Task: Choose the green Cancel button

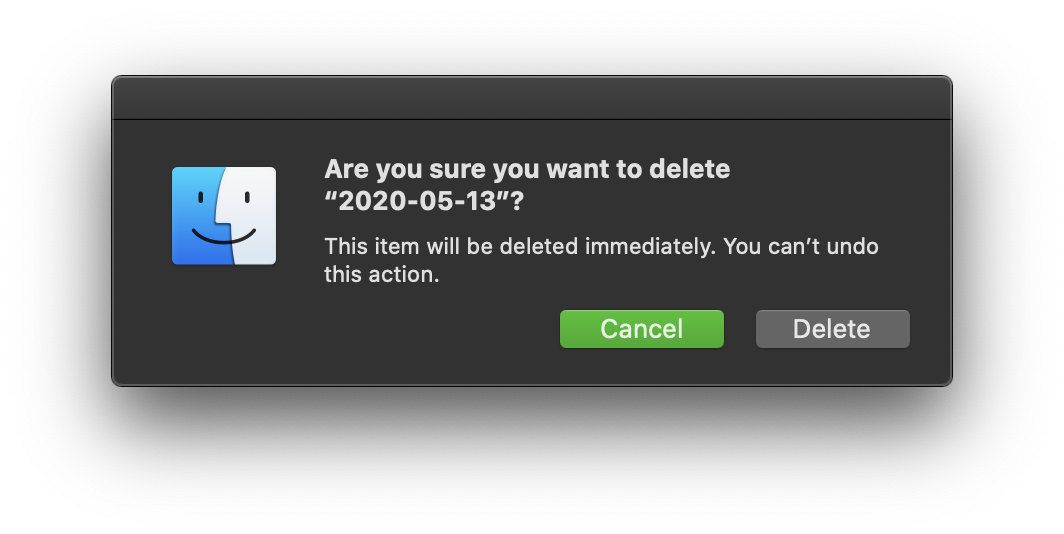Action: [641, 329]
